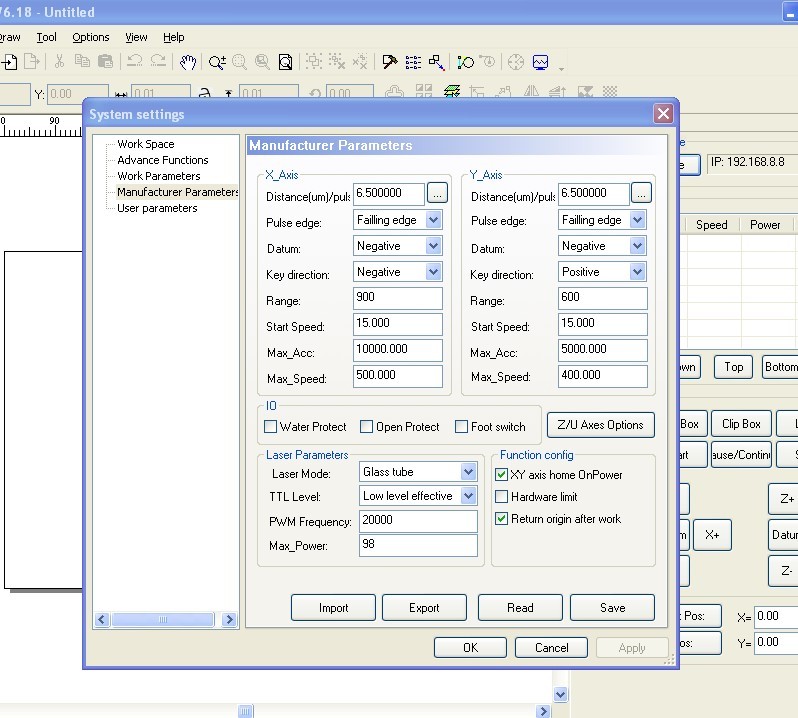Click the PWM Frequency input field

(417, 520)
